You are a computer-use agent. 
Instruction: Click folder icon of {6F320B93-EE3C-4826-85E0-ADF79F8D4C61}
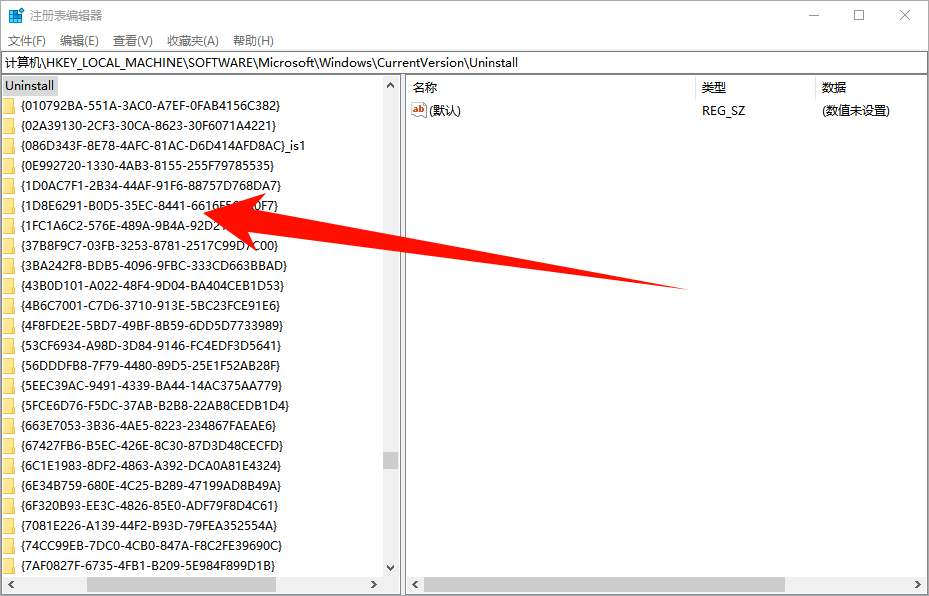pos(9,506)
